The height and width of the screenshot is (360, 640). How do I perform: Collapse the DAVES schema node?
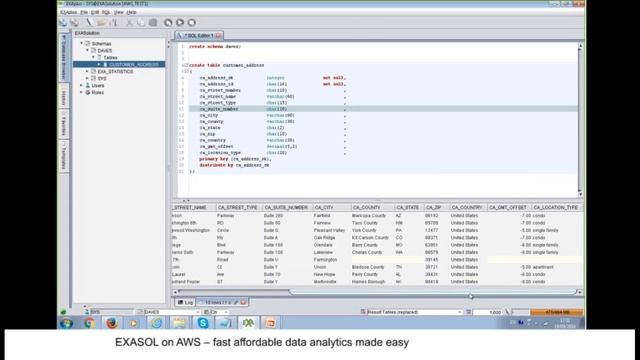pos(87,50)
